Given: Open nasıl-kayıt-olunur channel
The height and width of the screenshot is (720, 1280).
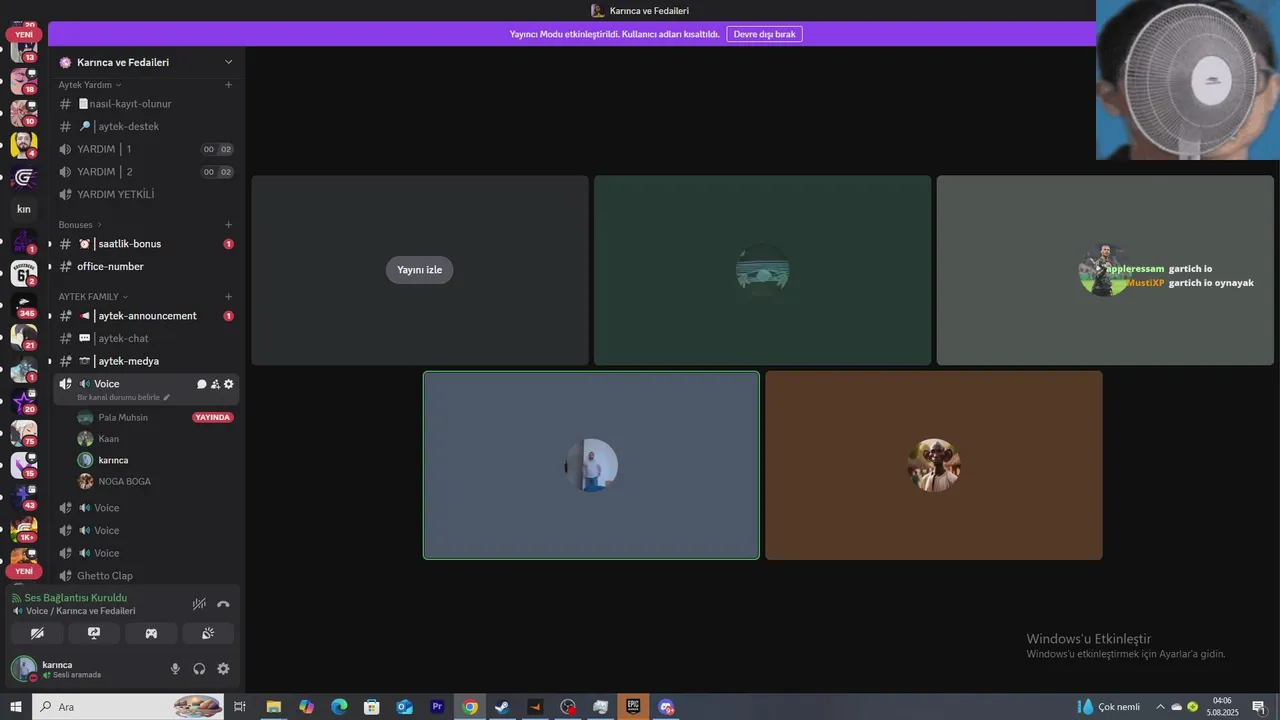Looking at the screenshot, I should point(146,104).
